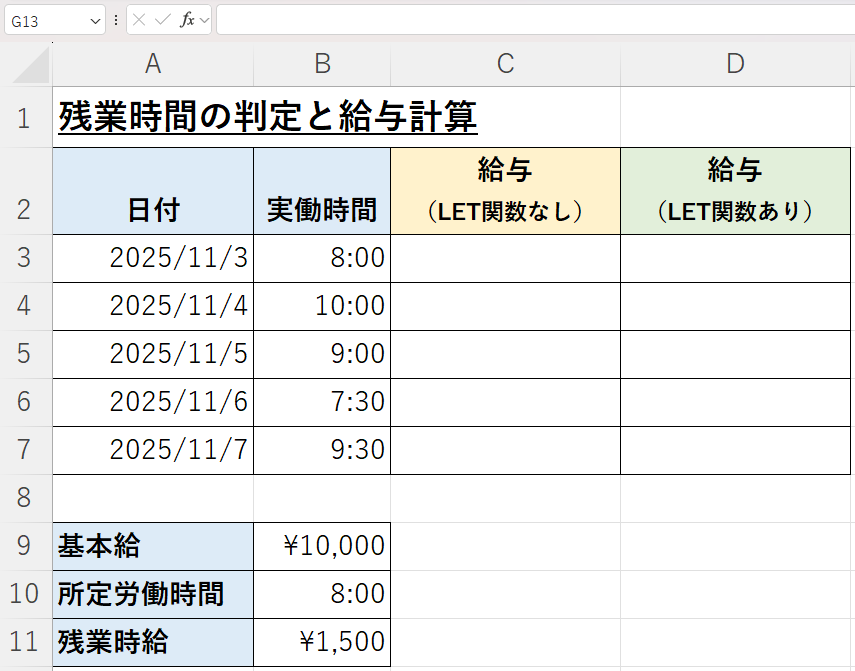Select the date cell 2025/11/5
This screenshot has height=671, width=855.
pos(153,354)
